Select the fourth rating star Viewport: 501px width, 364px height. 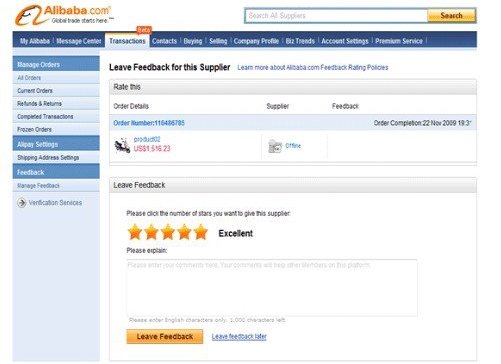coord(184,232)
